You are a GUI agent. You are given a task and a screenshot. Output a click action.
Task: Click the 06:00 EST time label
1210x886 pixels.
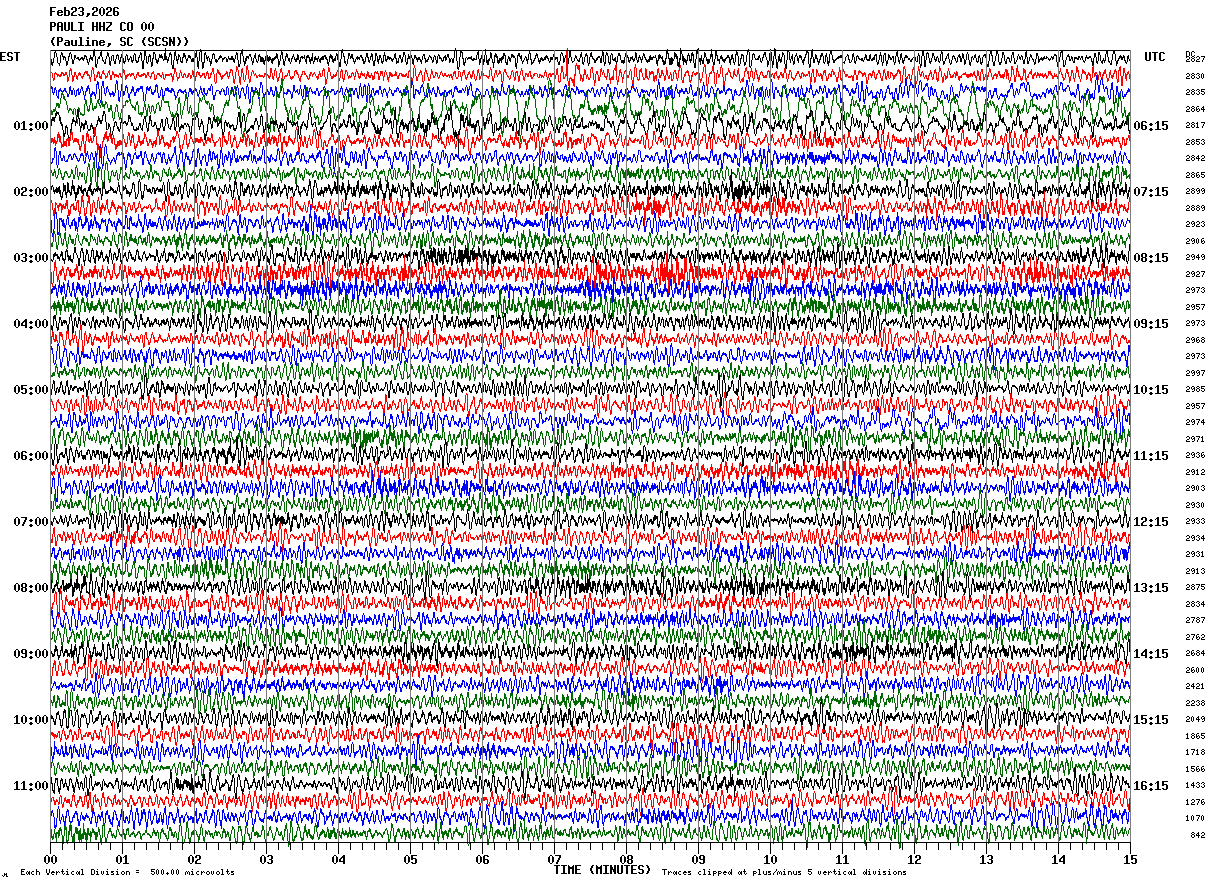coord(31,456)
